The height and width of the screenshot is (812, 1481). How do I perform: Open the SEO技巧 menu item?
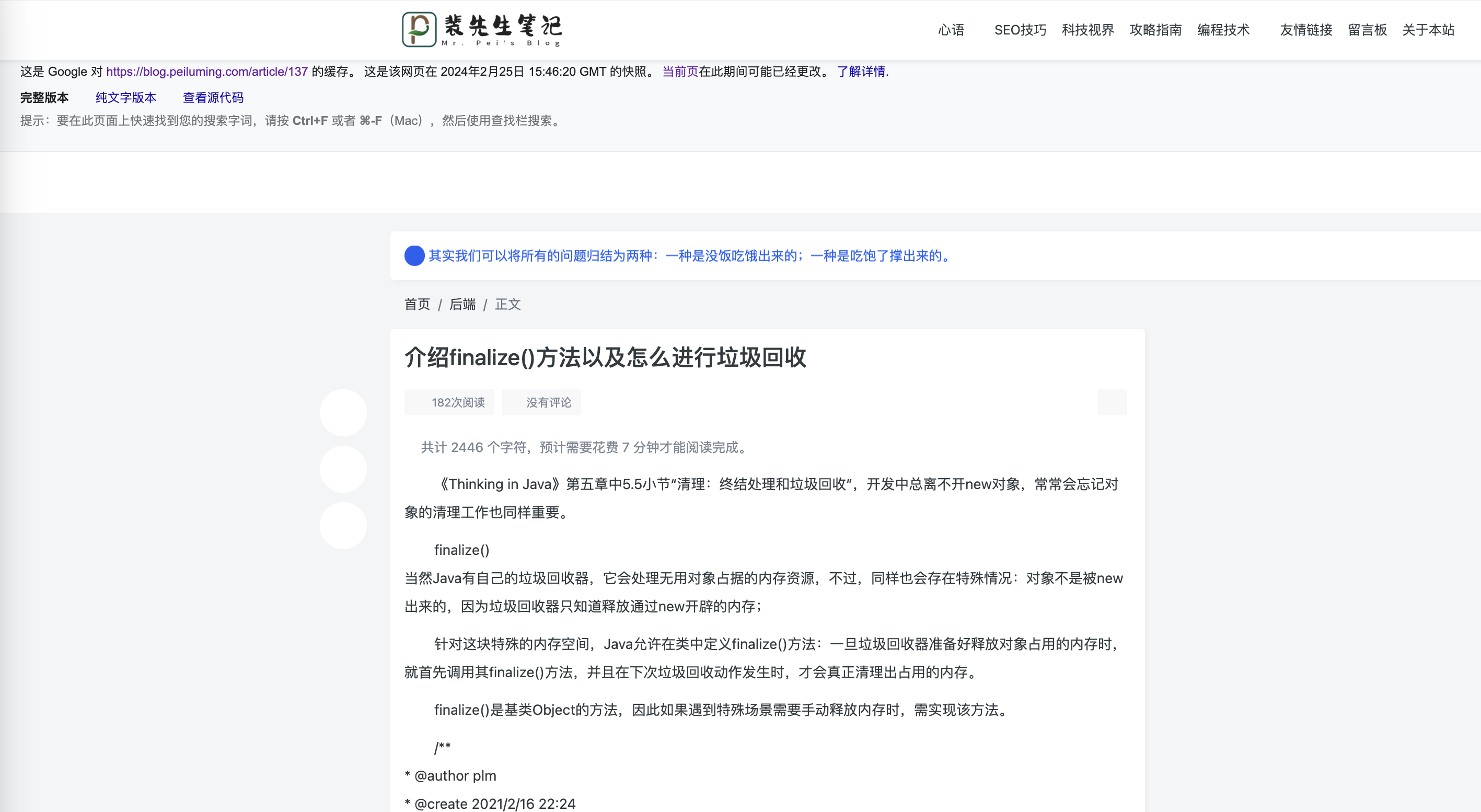click(x=1020, y=30)
